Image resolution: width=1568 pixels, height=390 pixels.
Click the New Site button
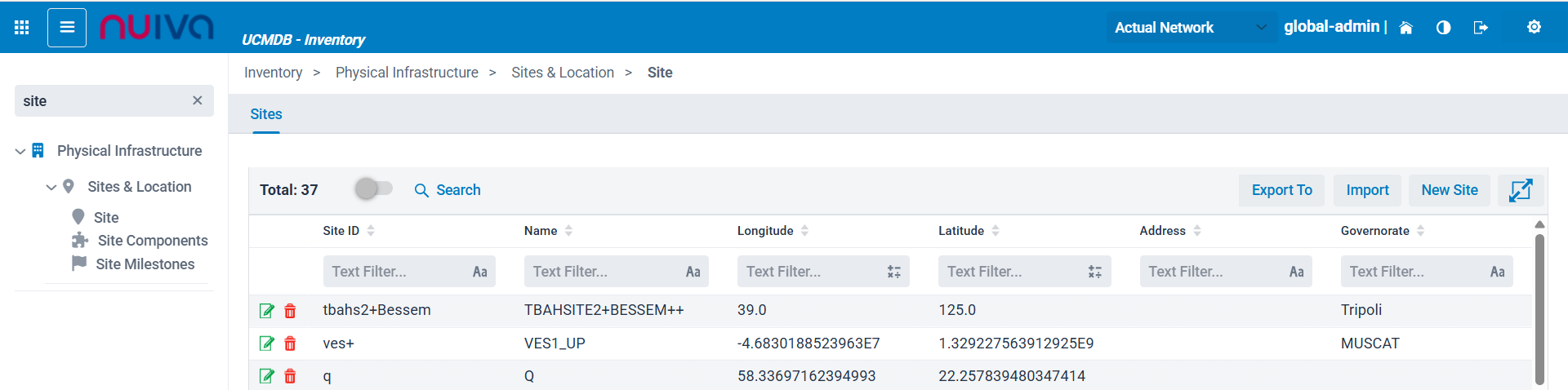coord(1449,190)
